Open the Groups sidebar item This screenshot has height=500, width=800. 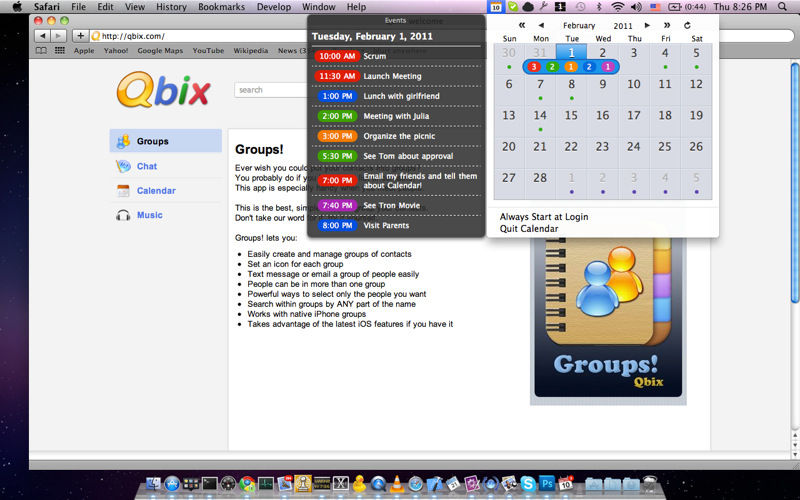[166, 141]
